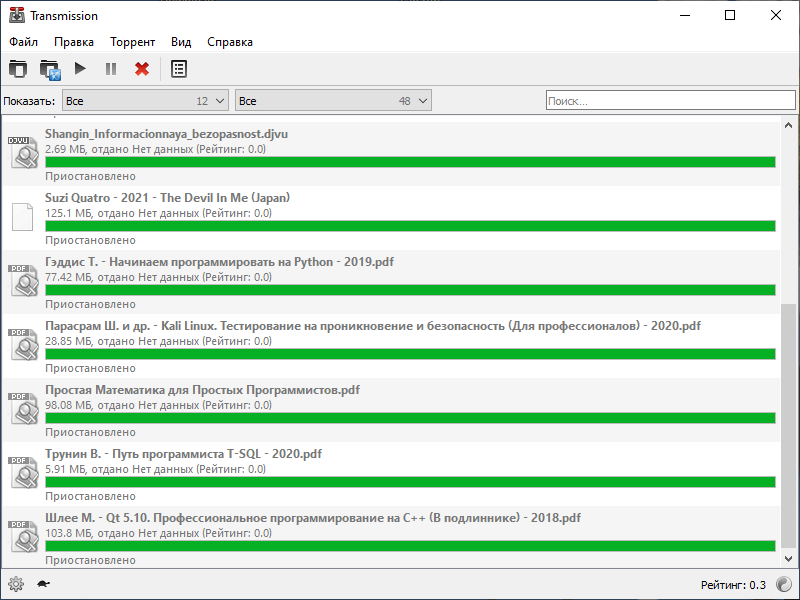Open the Правка menu

click(74, 42)
